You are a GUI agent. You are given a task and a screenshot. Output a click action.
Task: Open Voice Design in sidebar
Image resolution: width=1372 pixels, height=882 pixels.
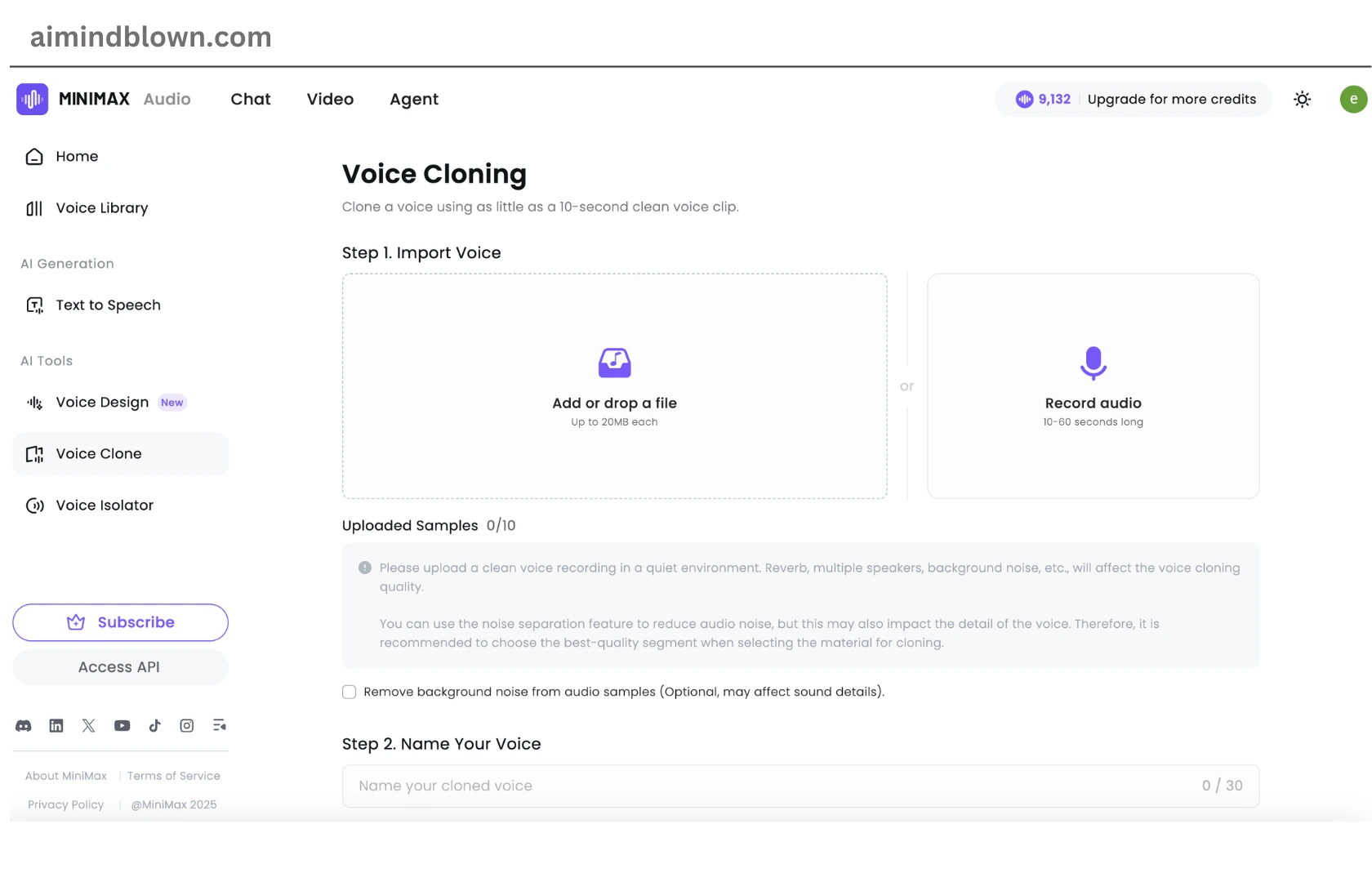(x=102, y=403)
